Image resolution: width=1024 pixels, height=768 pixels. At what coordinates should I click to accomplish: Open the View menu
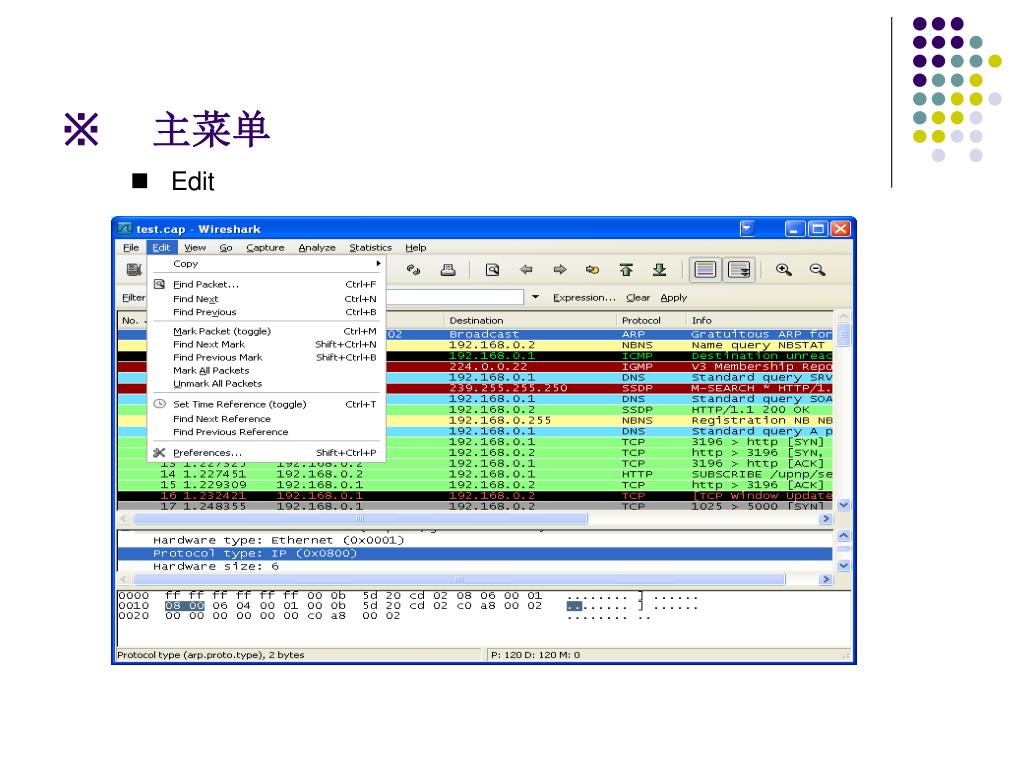click(195, 248)
